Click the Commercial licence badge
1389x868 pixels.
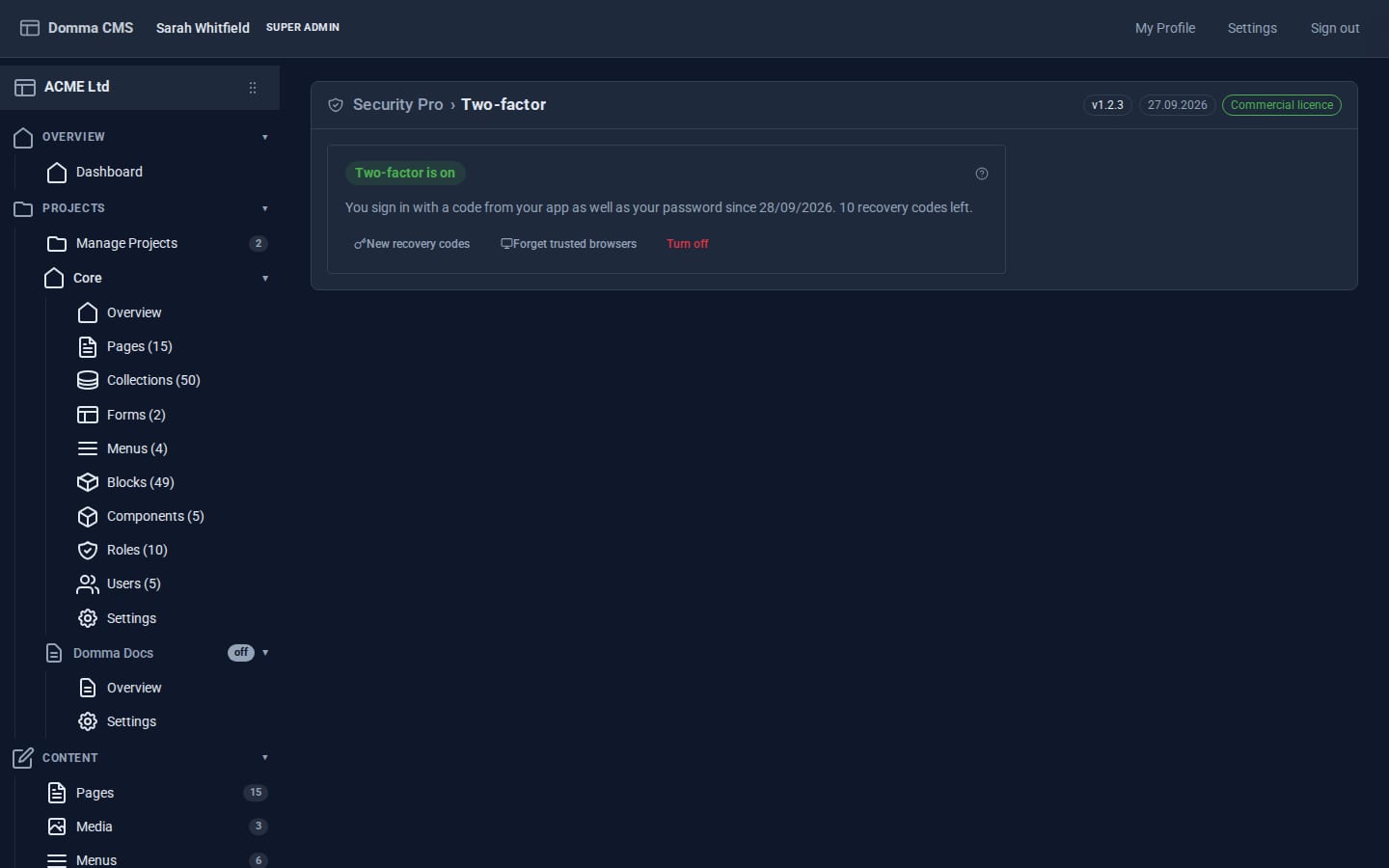[1282, 105]
